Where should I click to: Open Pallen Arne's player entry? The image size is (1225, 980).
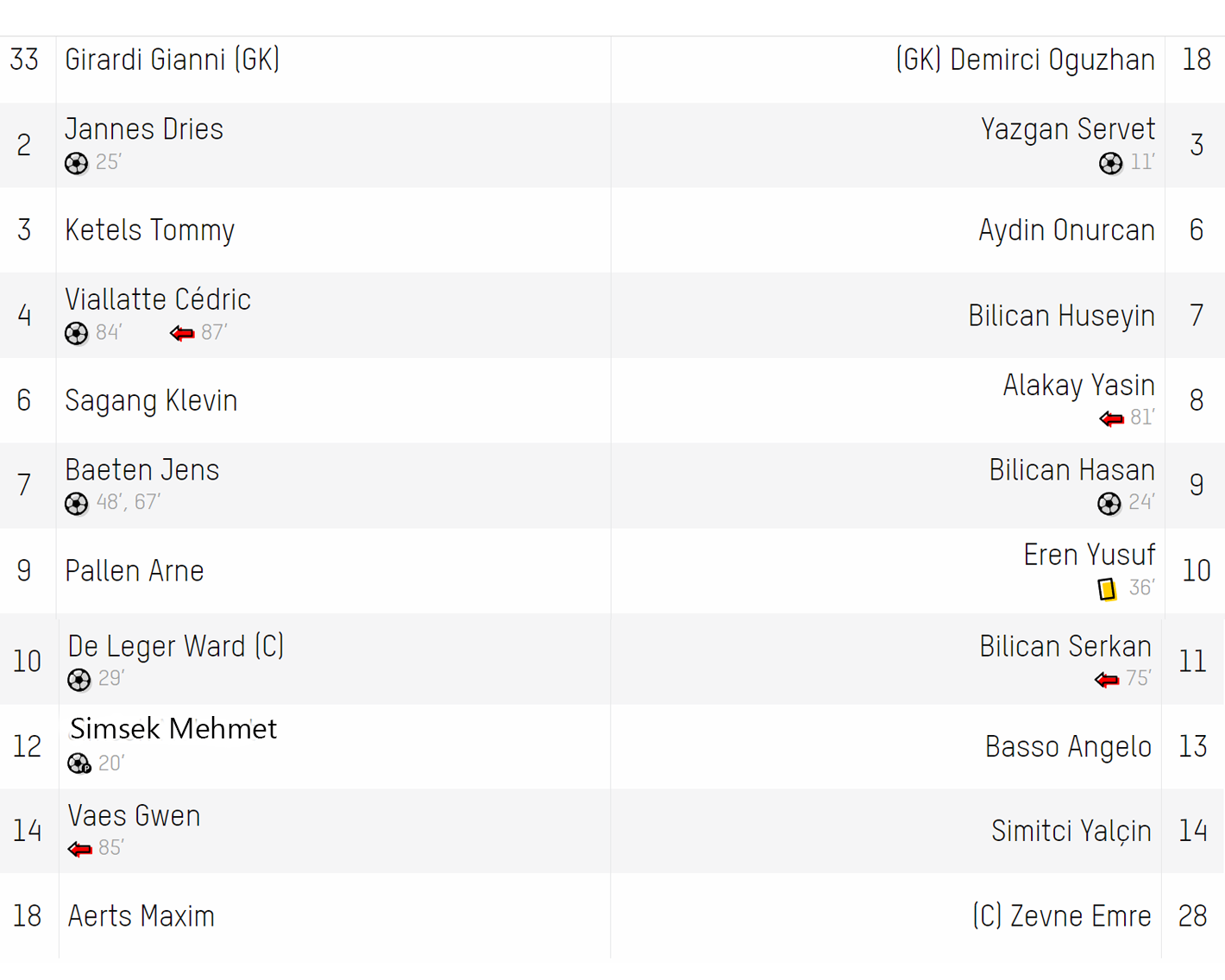pos(135,571)
